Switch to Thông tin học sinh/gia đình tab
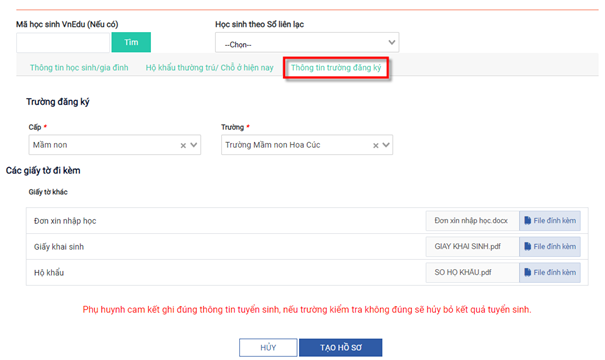 (79, 68)
